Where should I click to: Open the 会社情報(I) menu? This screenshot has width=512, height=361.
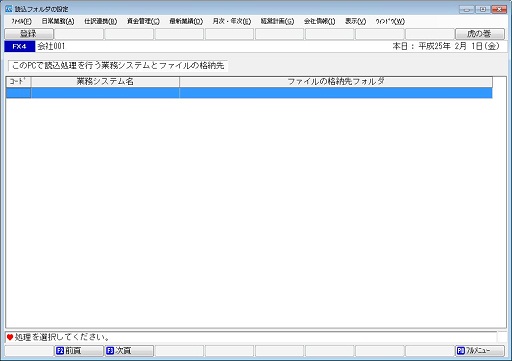coord(319,21)
